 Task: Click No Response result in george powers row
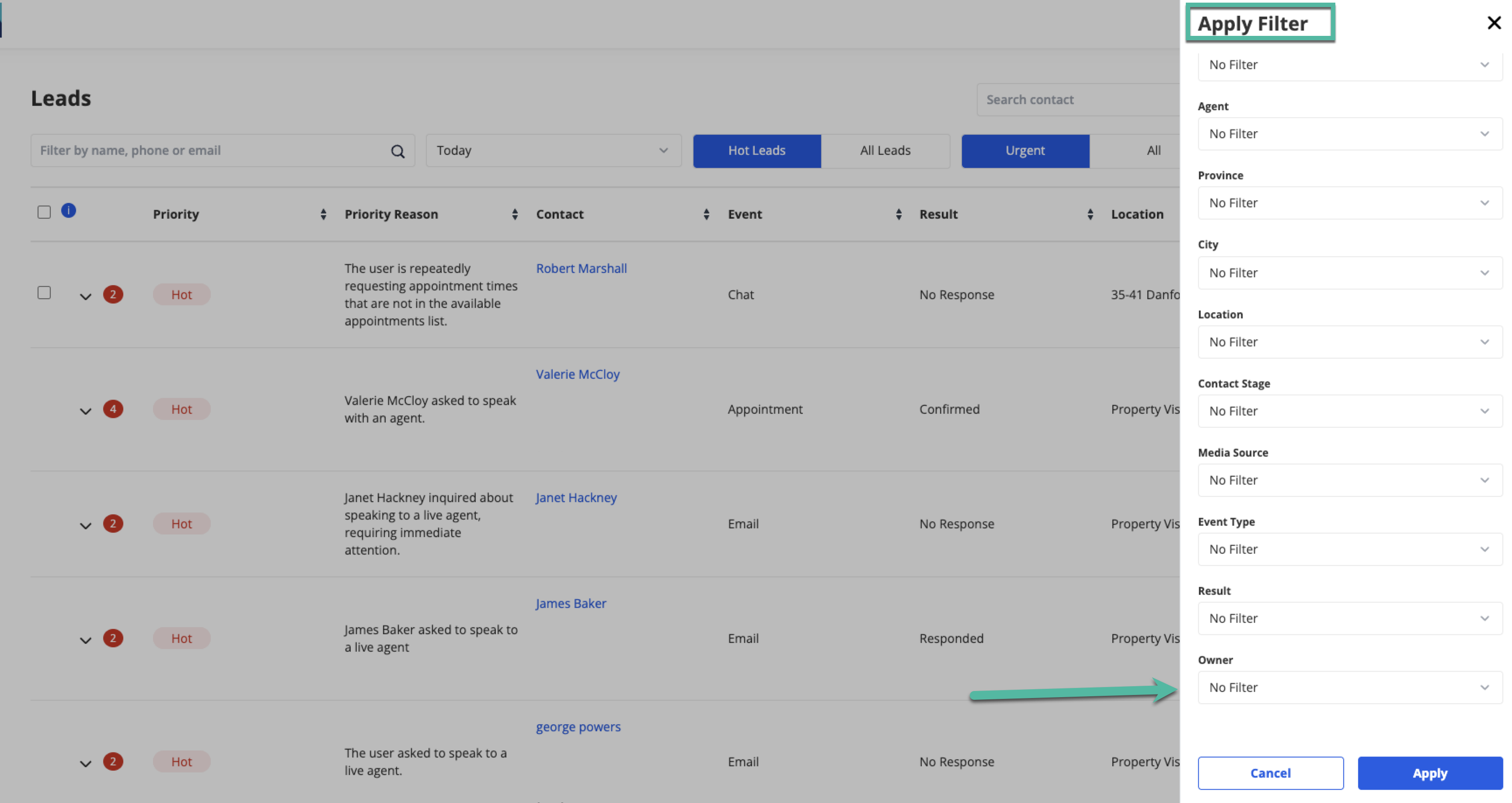(957, 761)
